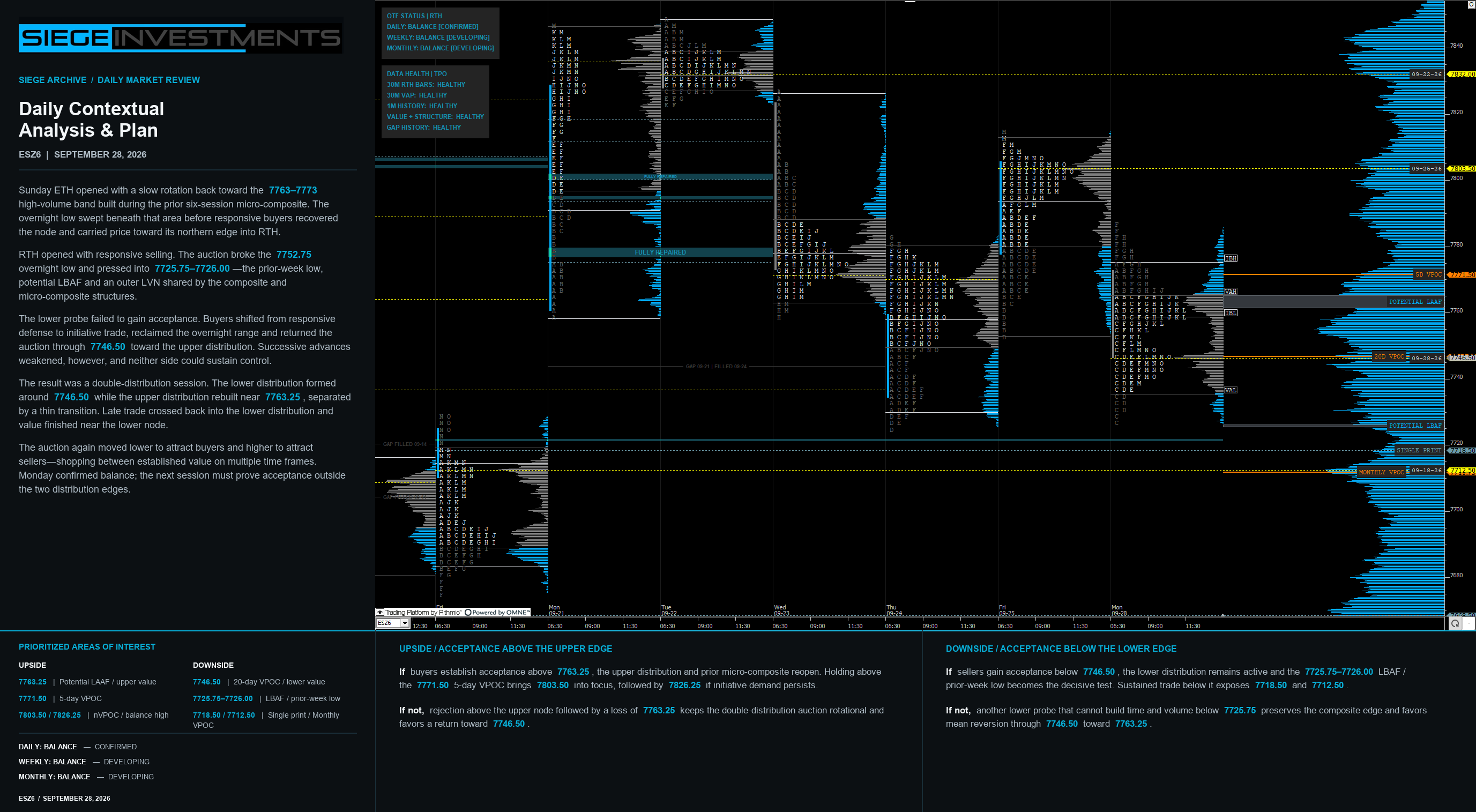Click the 09-22-26 date label at 7832

click(x=1426, y=74)
